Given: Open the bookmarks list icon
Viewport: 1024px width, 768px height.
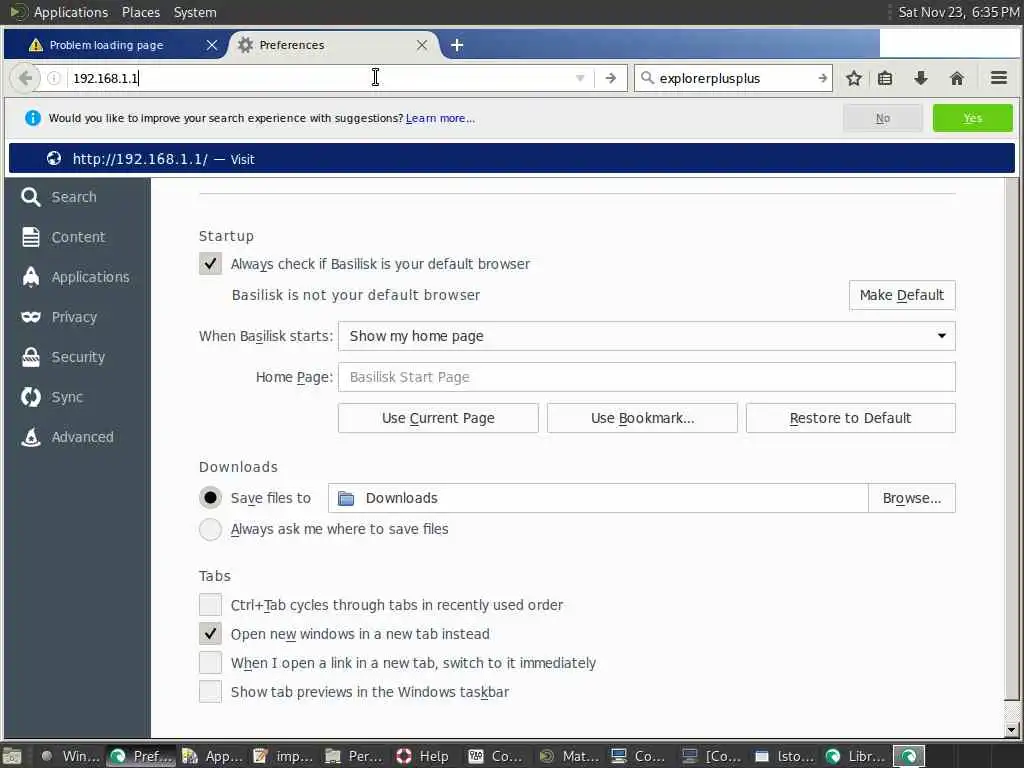Looking at the screenshot, I should point(885,78).
